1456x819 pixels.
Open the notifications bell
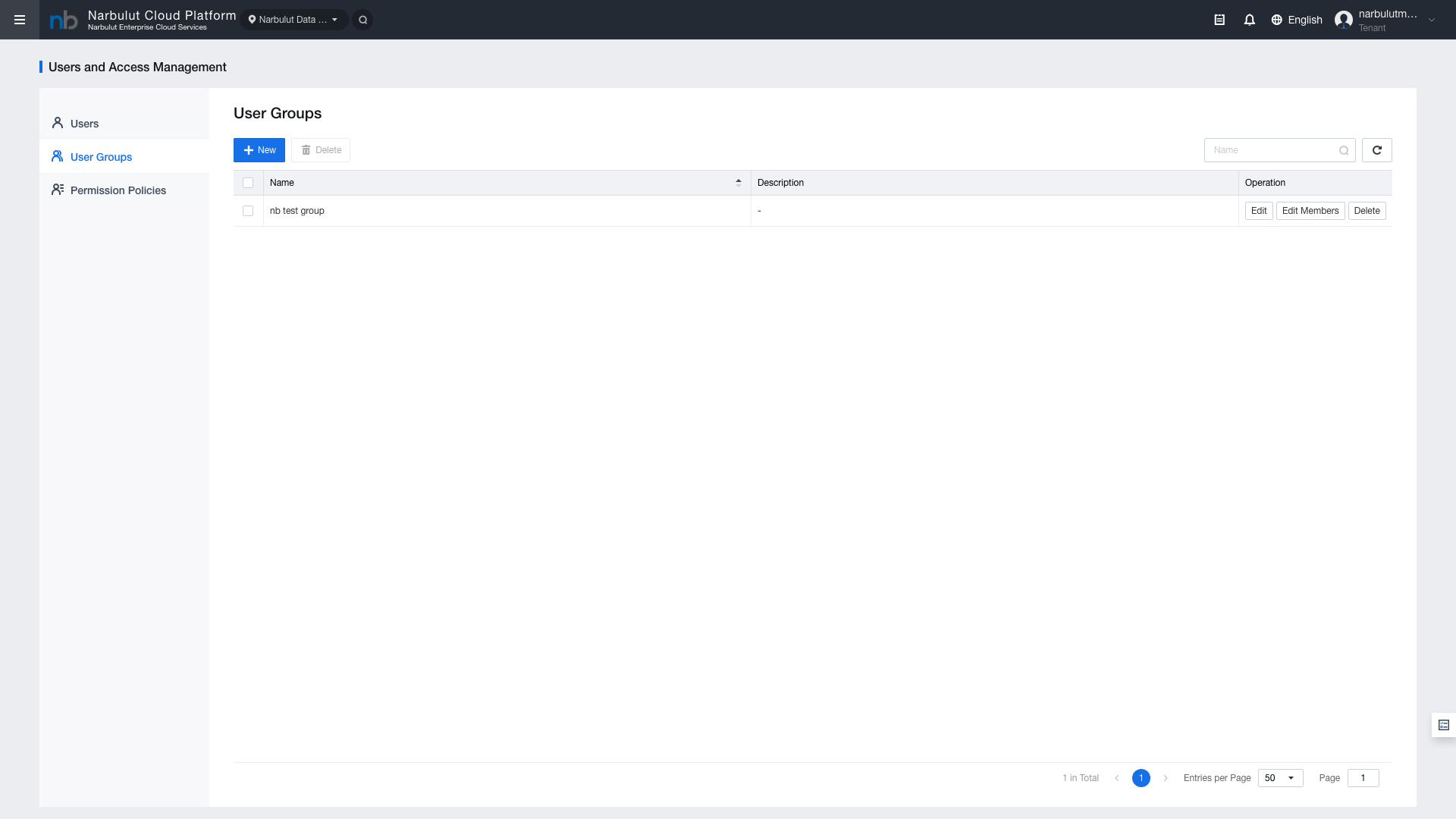[x=1250, y=20]
